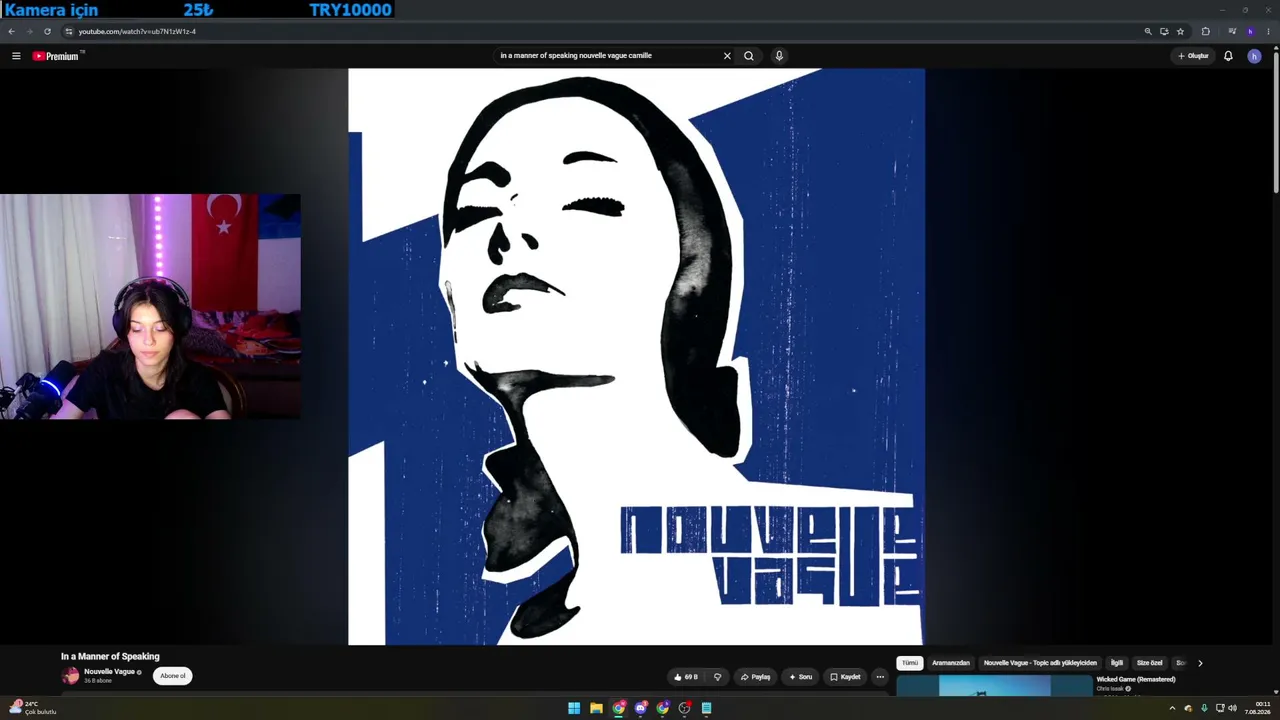Viewport: 1280px width, 720px height.
Task: Open File Explorer from the taskbar
Action: coord(596,708)
